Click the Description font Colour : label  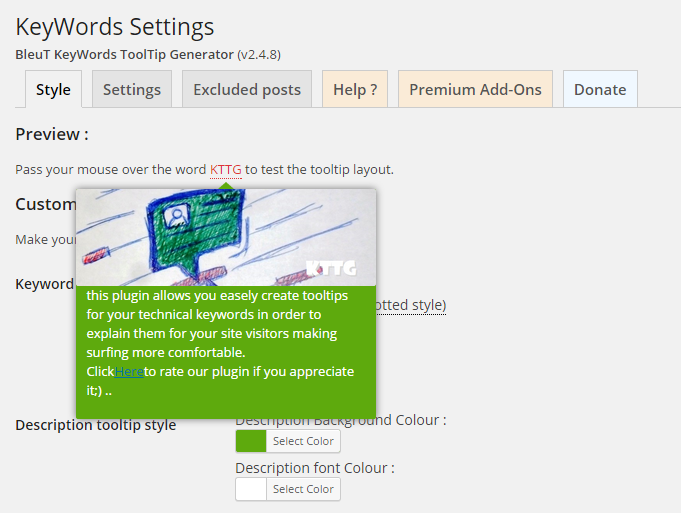click(315, 468)
